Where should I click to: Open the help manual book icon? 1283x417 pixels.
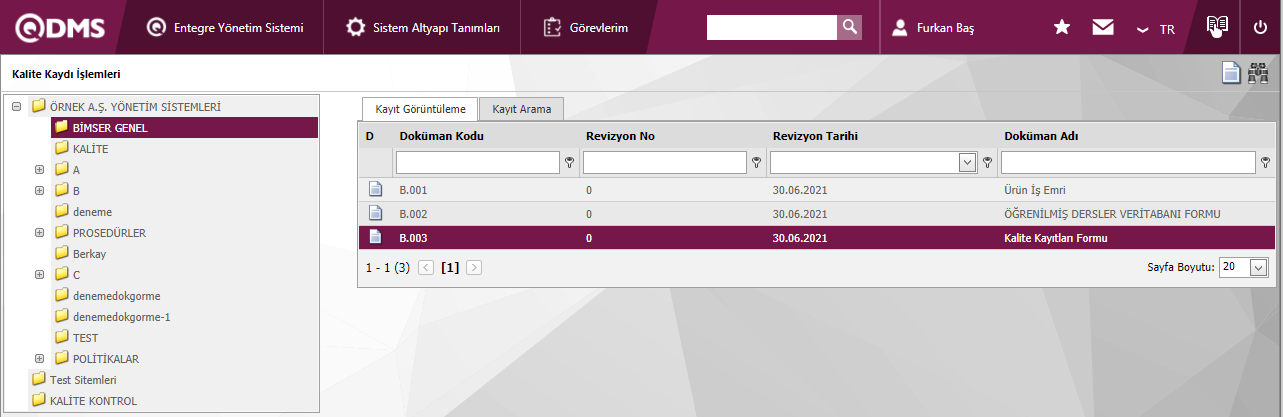coord(1217,27)
